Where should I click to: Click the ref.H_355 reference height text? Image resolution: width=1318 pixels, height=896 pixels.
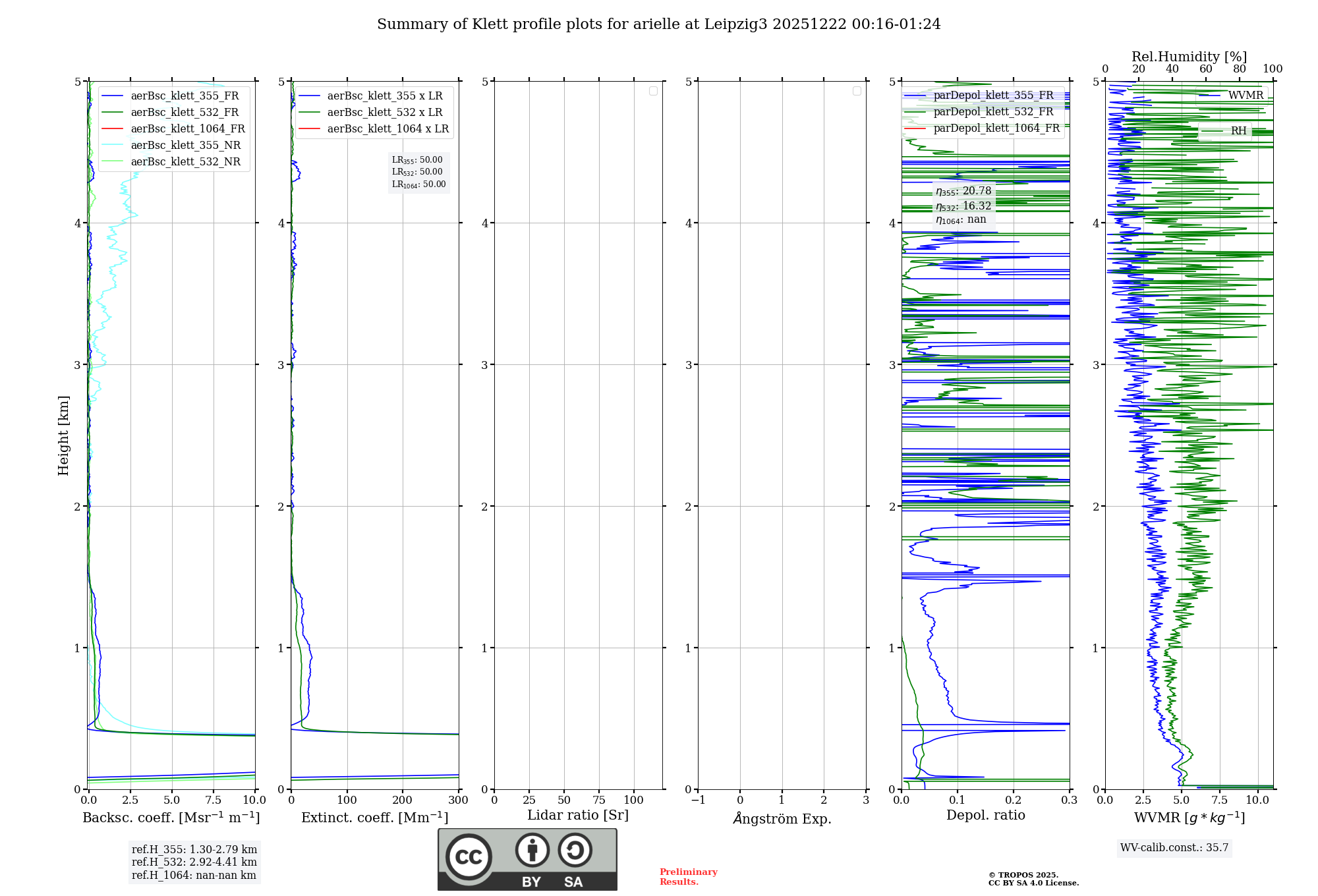tap(194, 850)
